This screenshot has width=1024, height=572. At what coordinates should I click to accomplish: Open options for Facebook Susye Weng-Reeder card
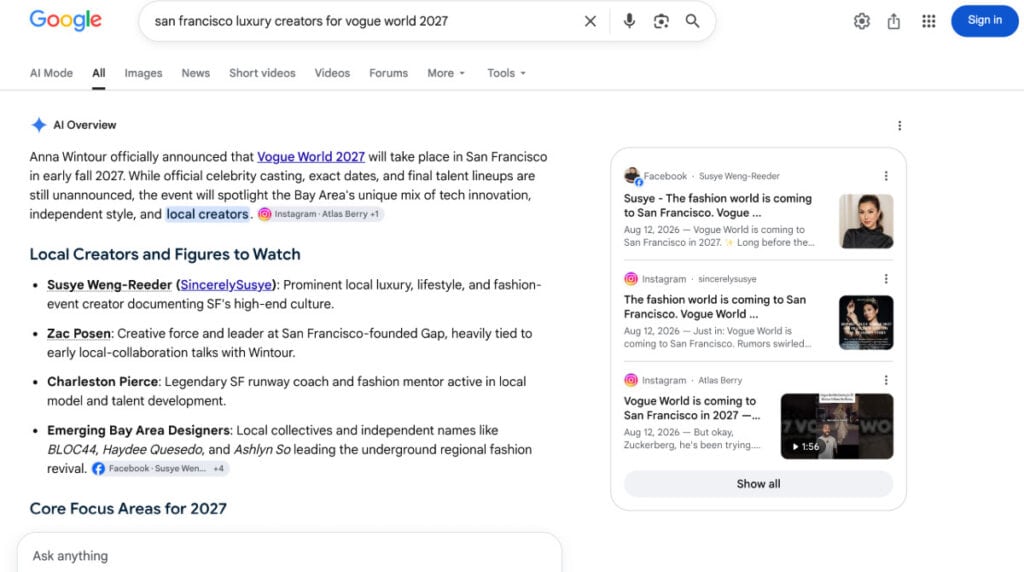[x=886, y=176]
